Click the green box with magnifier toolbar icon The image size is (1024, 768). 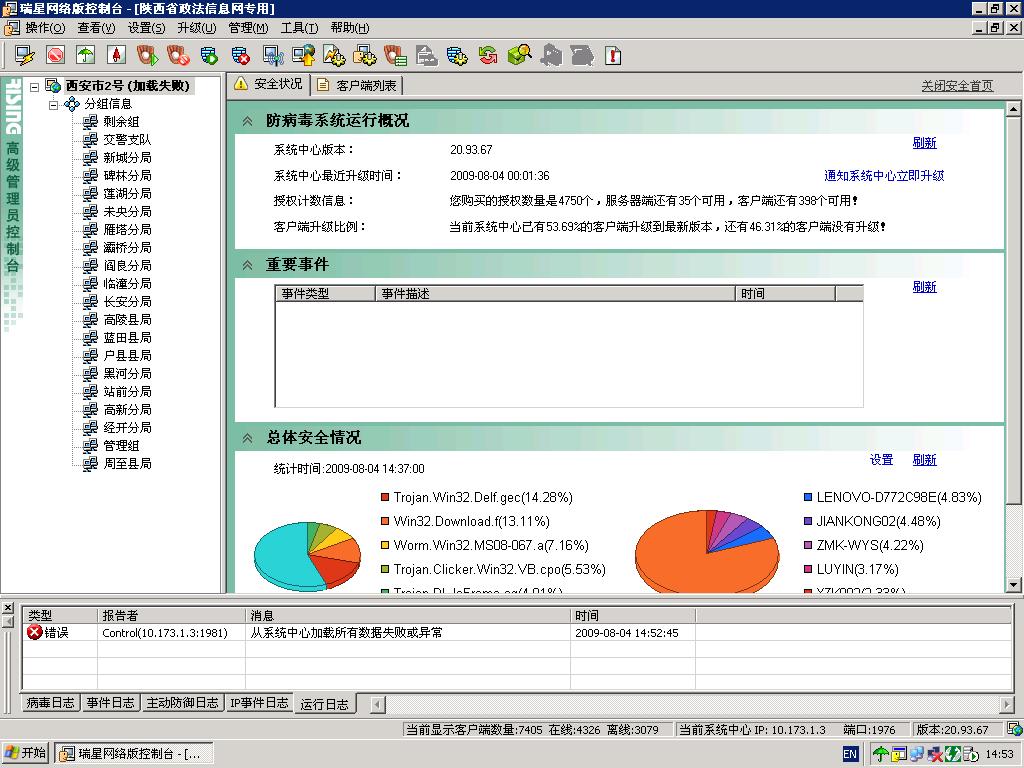(519, 56)
